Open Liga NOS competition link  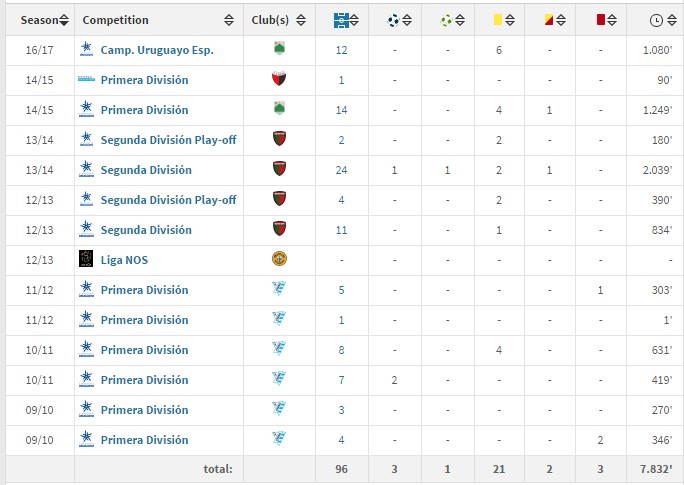tap(124, 260)
